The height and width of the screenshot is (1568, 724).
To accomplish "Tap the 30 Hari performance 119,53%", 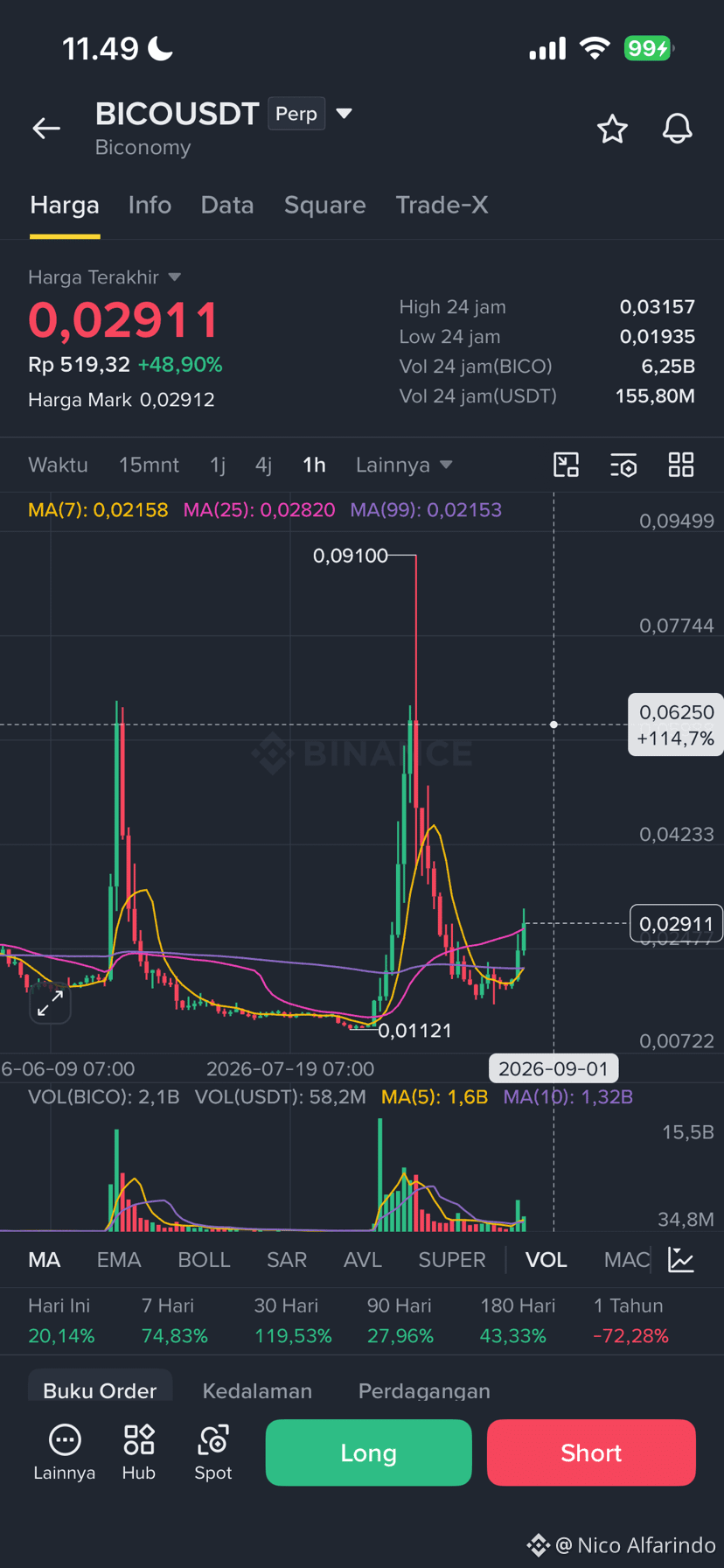I will pos(293,1336).
